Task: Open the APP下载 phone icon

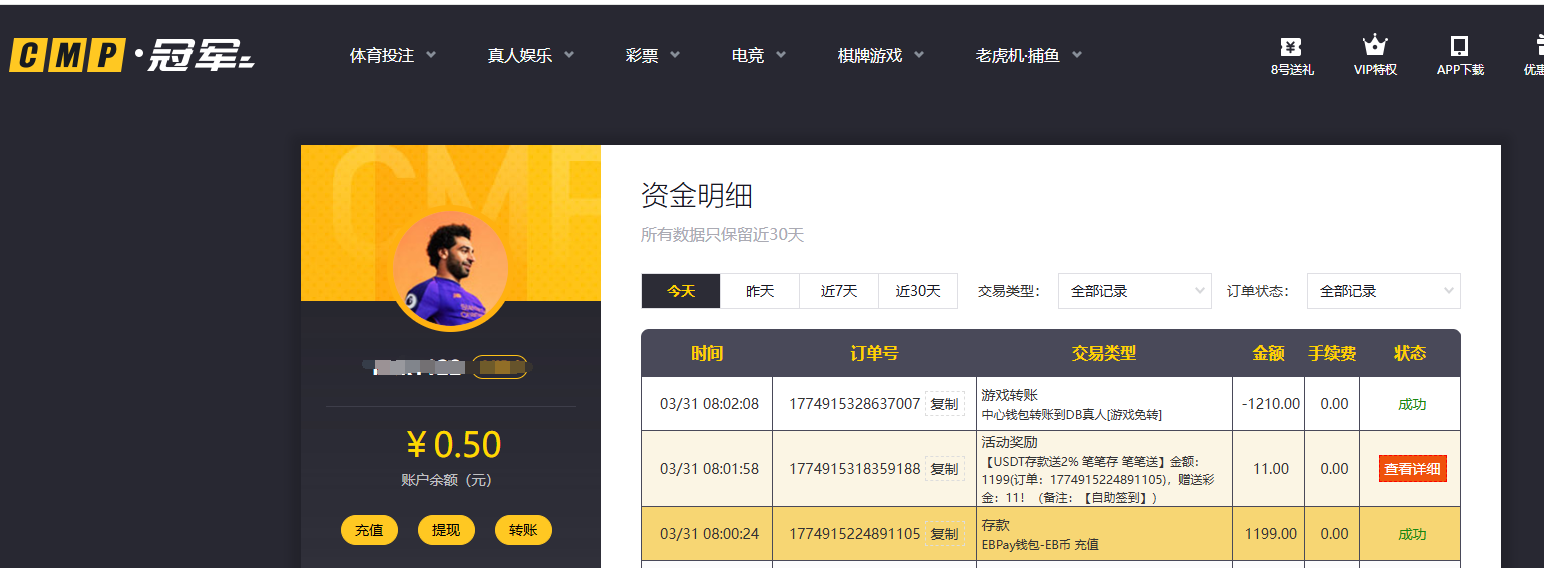Action: click(x=1459, y=47)
